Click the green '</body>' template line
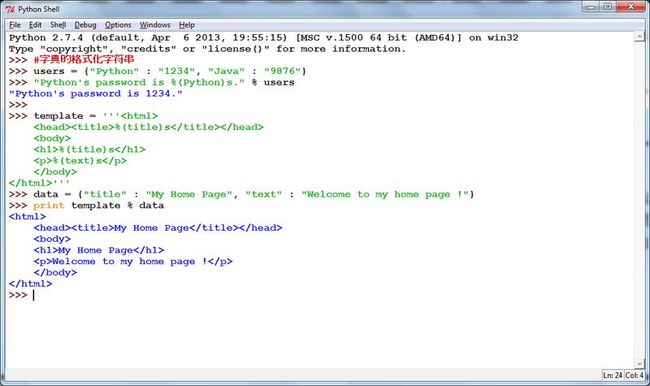Viewport: 650px width, 386px height. tap(56, 172)
